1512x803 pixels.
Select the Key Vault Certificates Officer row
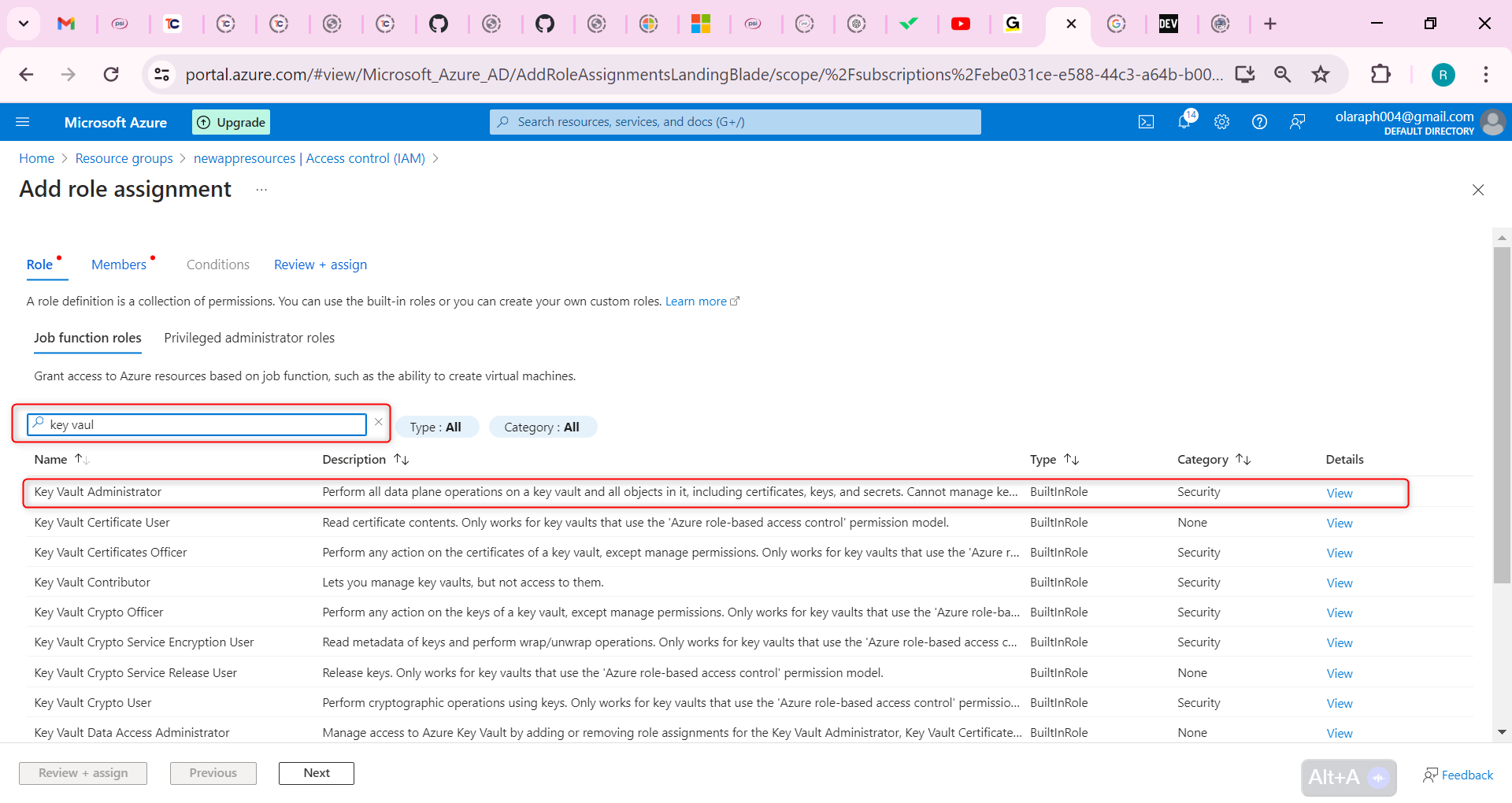coord(750,552)
